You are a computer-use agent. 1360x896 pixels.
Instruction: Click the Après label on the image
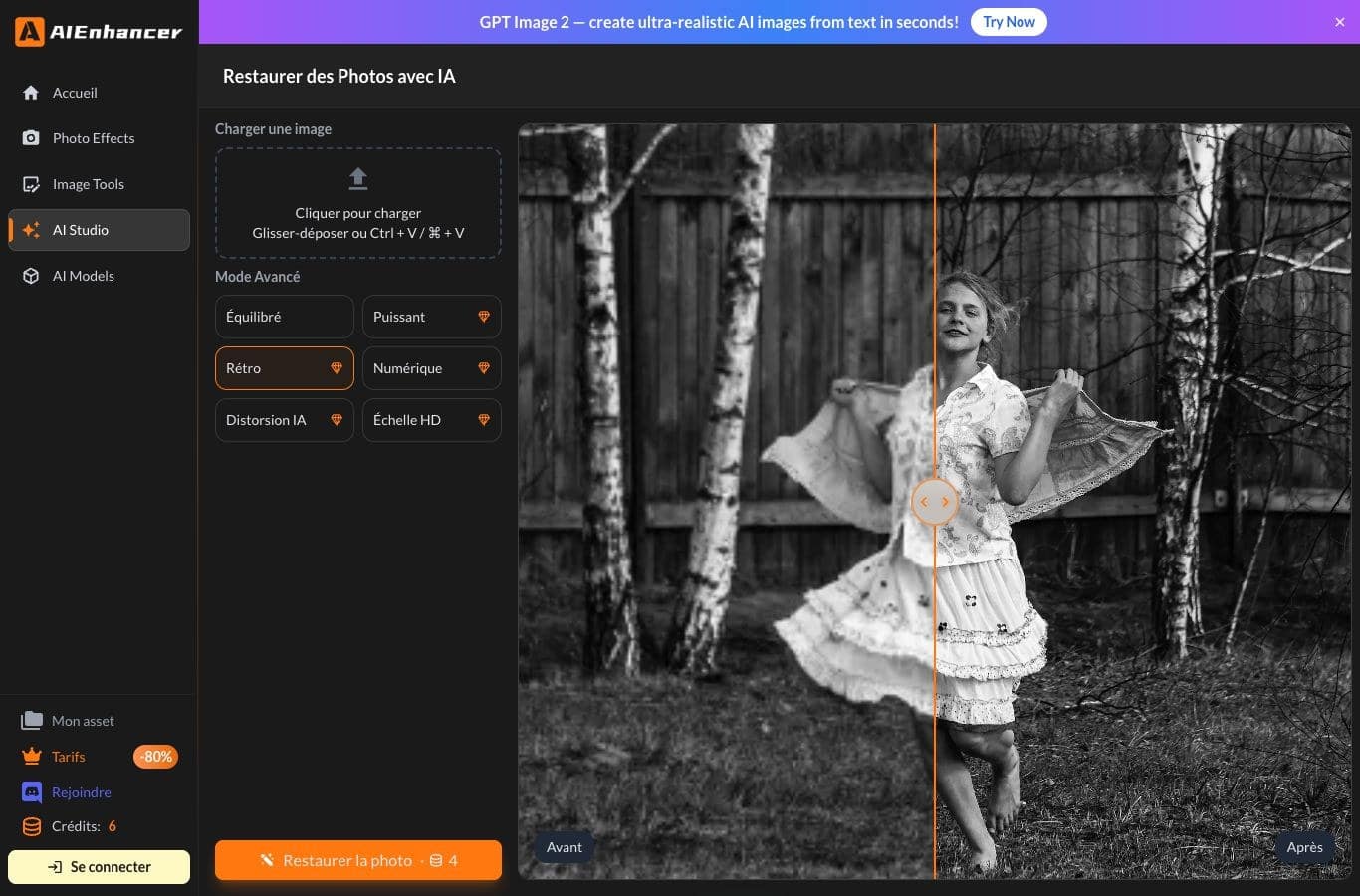1305,847
